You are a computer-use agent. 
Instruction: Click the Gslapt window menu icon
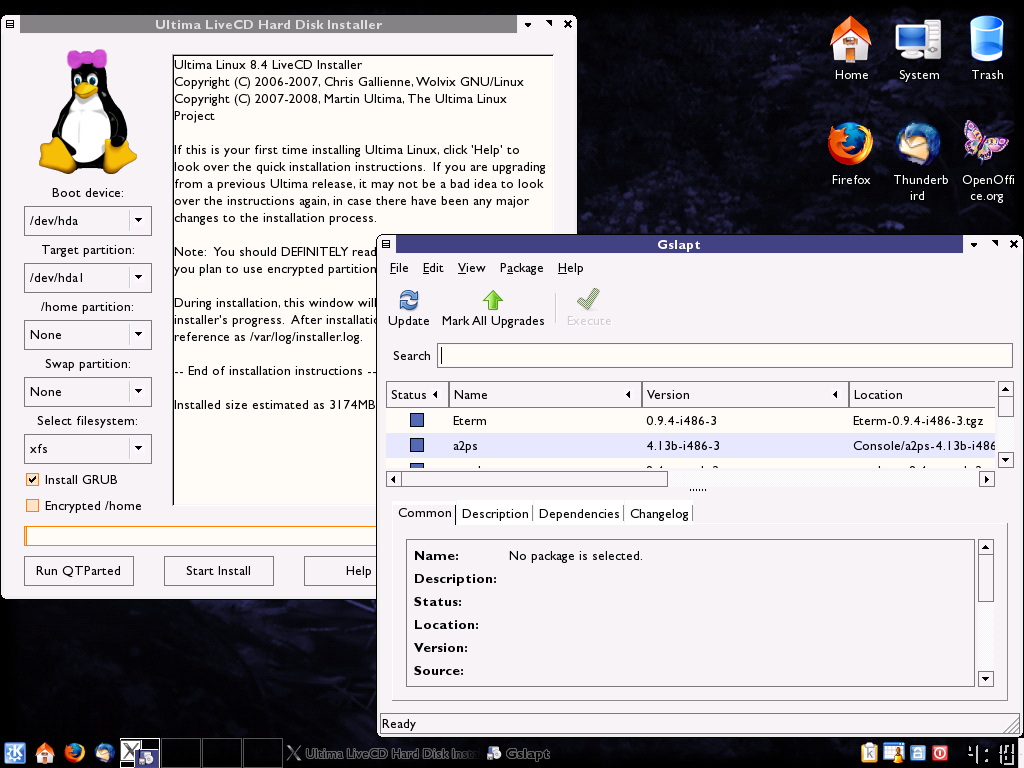[386, 244]
